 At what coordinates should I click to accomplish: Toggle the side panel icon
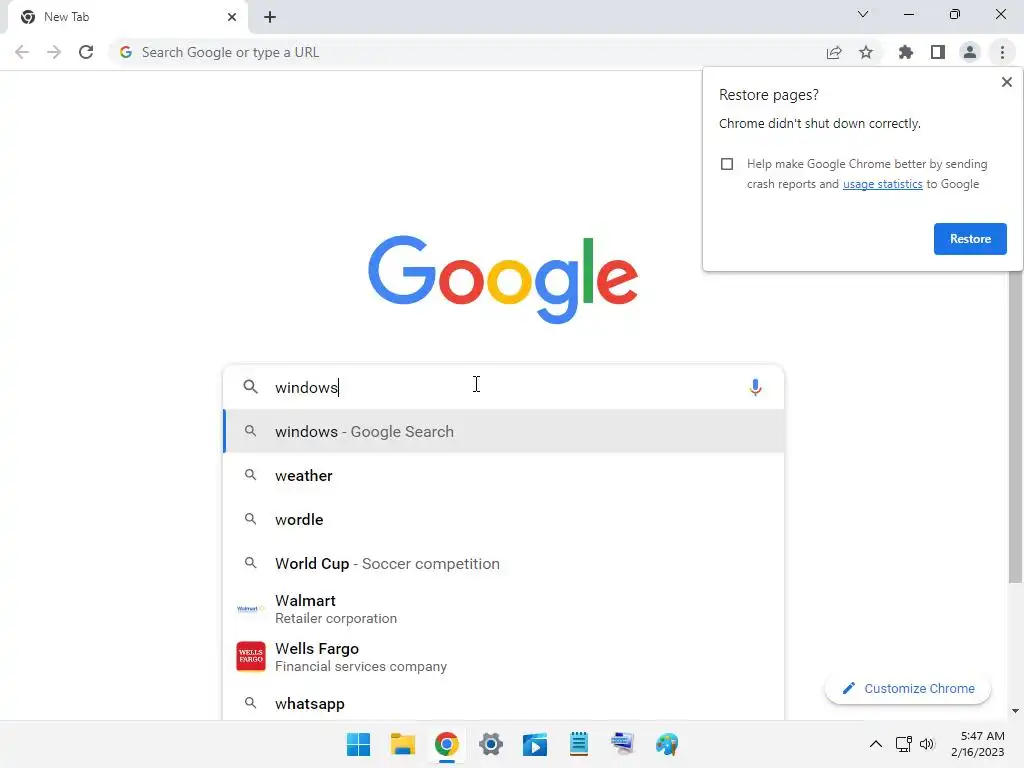[938, 52]
